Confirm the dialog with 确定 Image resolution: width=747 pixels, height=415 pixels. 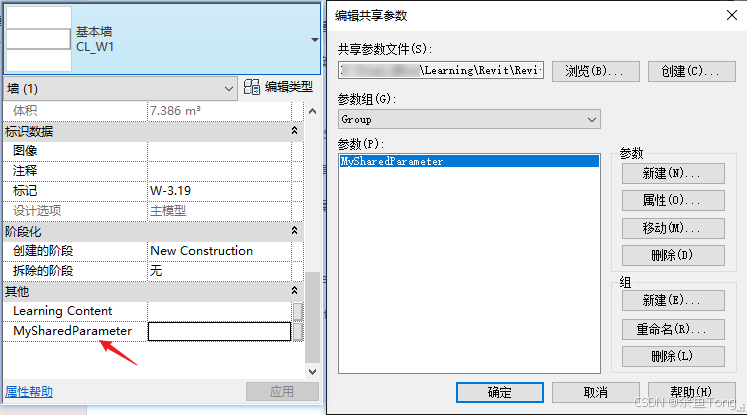coord(499,392)
